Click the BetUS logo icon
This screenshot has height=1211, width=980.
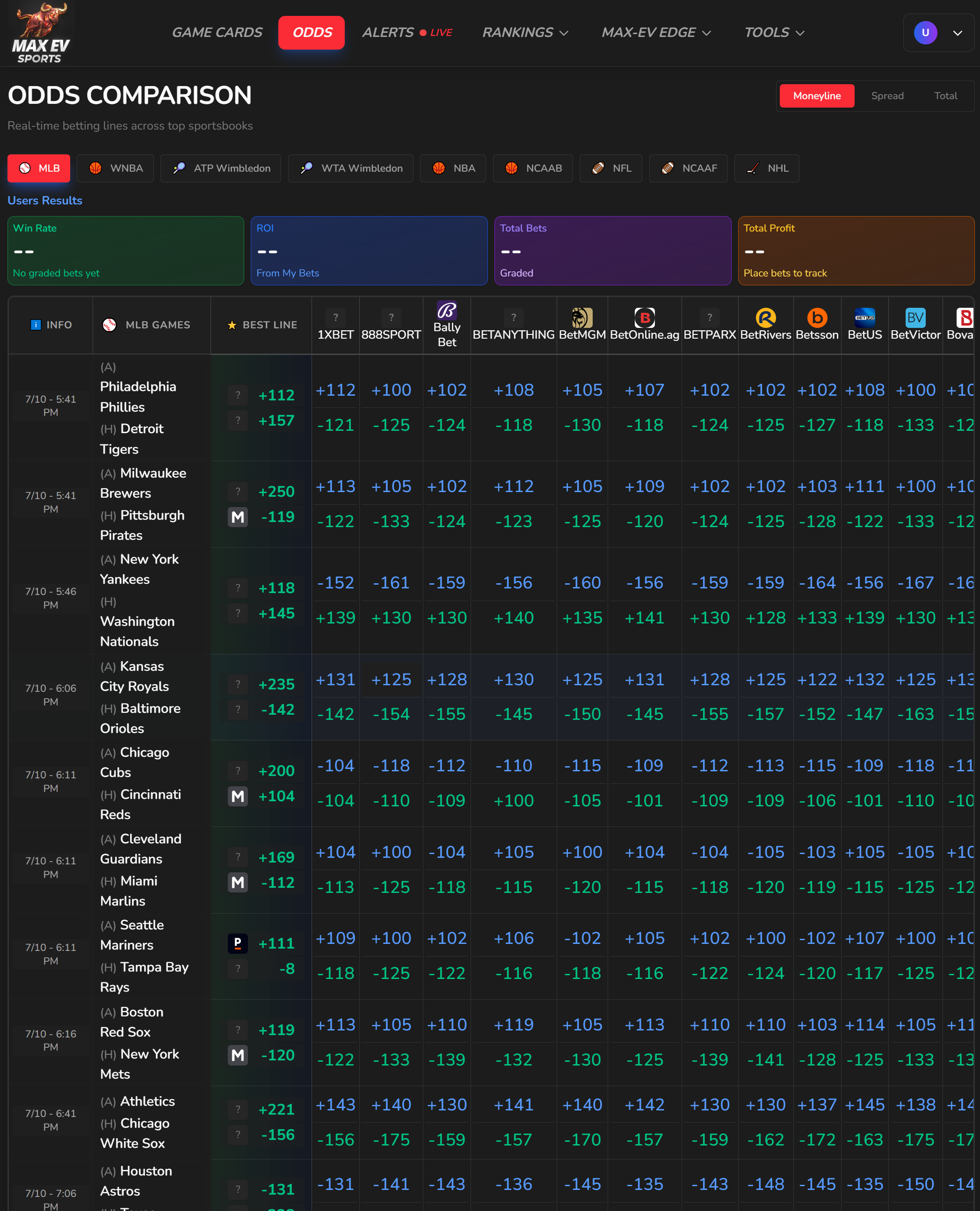click(864, 317)
